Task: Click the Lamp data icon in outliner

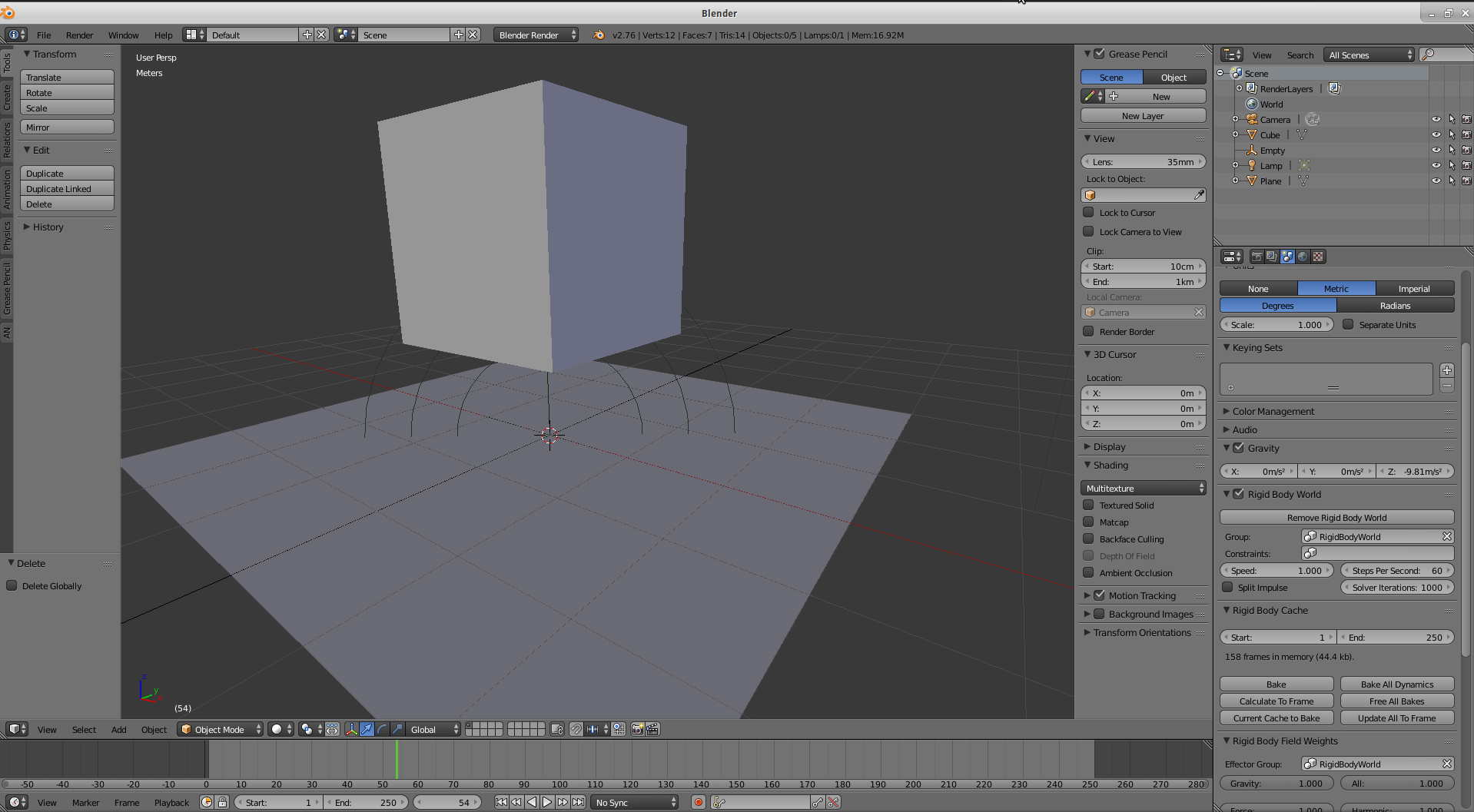Action: click(1304, 165)
